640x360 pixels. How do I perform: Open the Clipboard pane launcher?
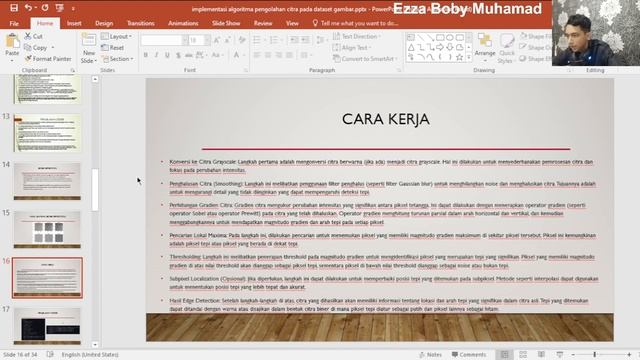(73, 70)
